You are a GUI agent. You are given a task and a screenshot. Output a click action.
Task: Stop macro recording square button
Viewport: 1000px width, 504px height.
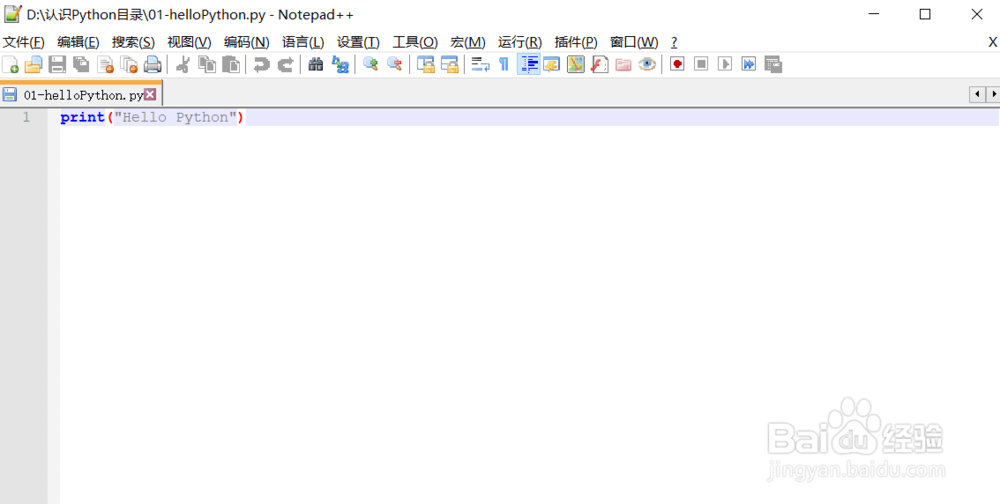pyautogui.click(x=701, y=64)
